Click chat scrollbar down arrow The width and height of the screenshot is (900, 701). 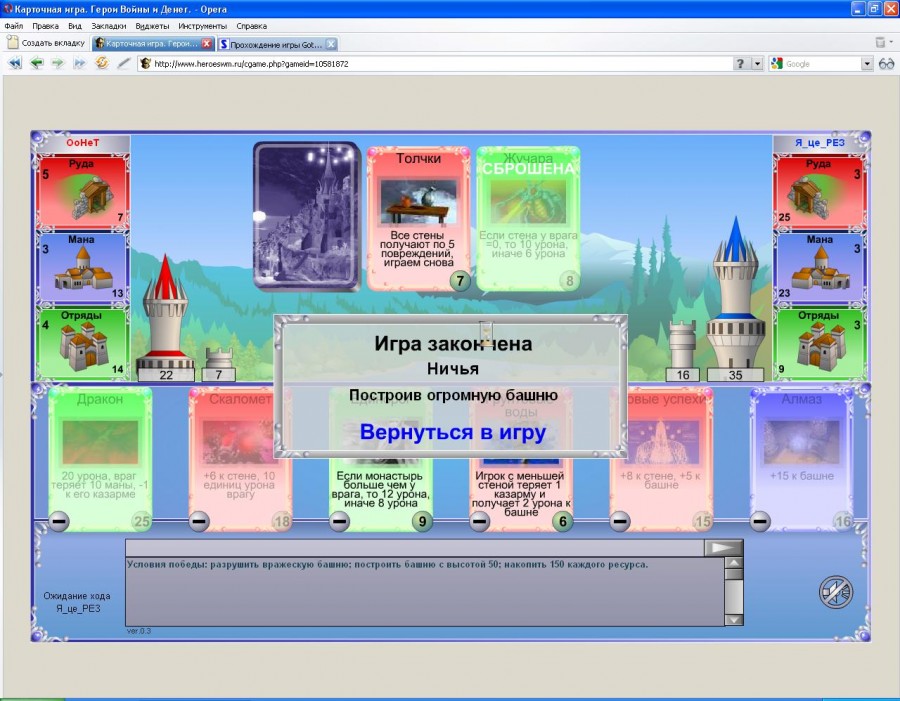tap(734, 619)
